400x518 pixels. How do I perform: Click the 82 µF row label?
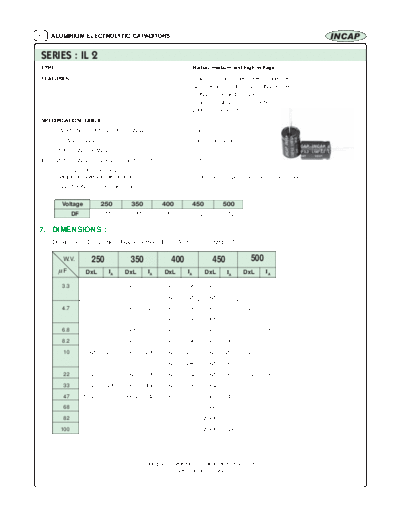tap(66, 418)
